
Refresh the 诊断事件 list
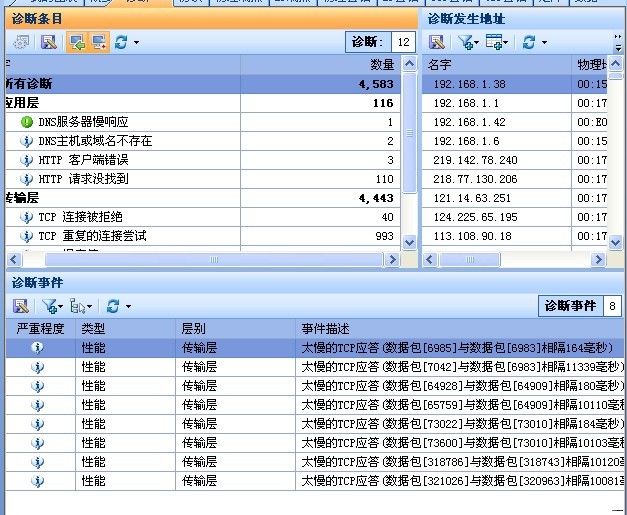tap(113, 306)
